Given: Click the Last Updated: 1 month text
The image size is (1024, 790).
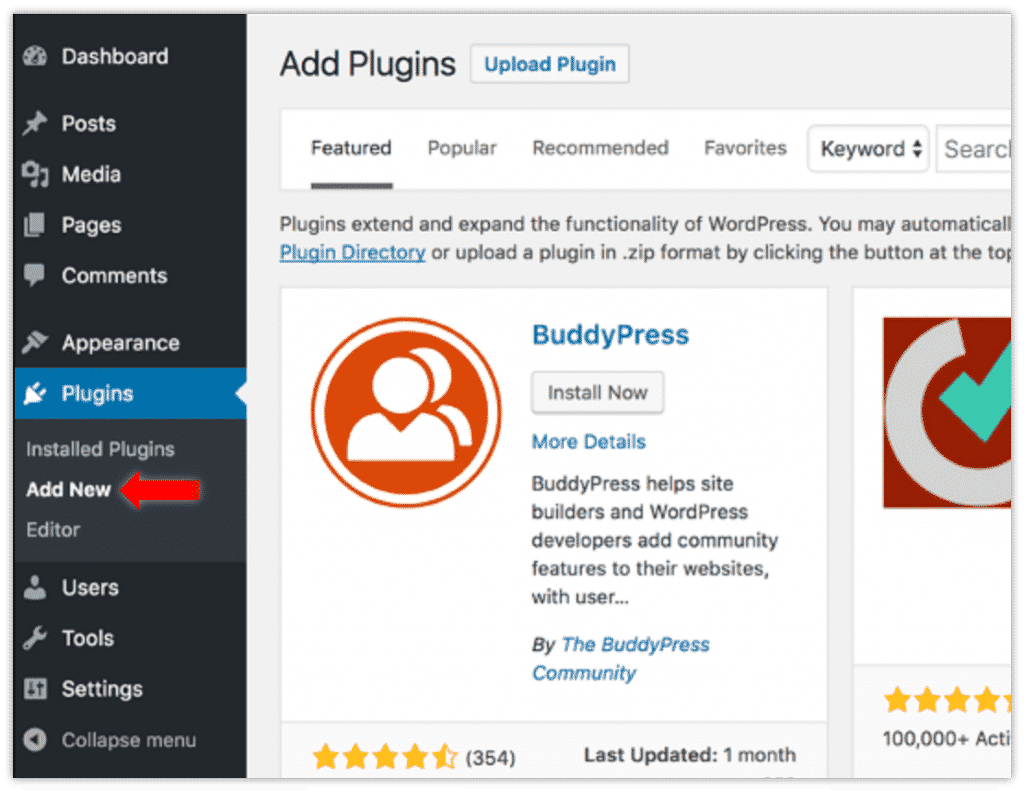Looking at the screenshot, I should coord(690,755).
